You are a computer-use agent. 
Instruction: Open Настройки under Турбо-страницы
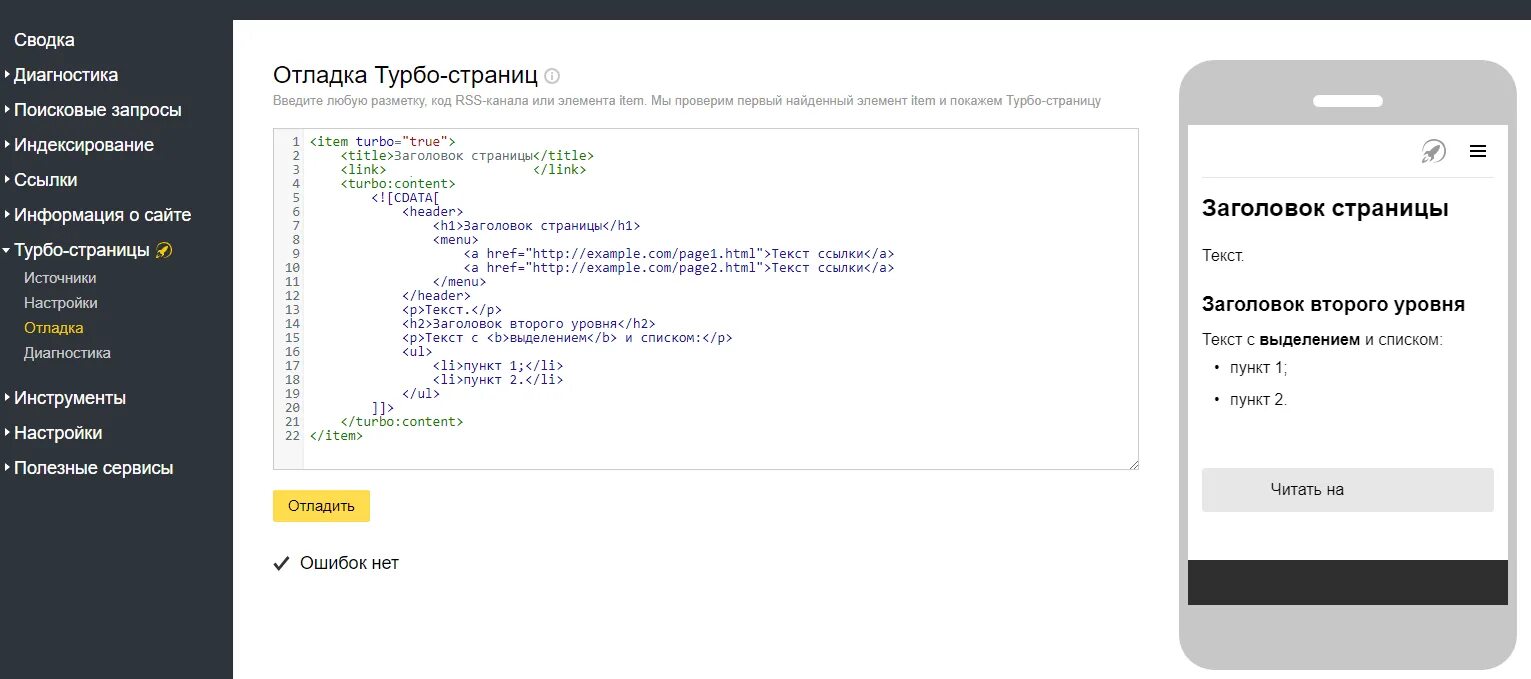pos(61,303)
